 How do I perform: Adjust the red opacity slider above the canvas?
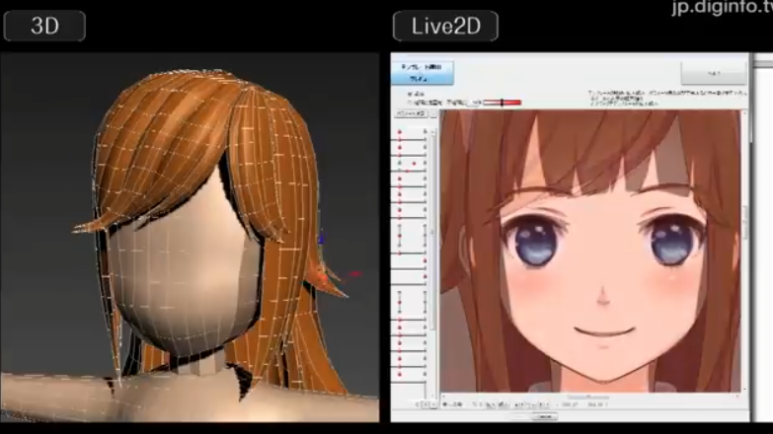[x=502, y=103]
